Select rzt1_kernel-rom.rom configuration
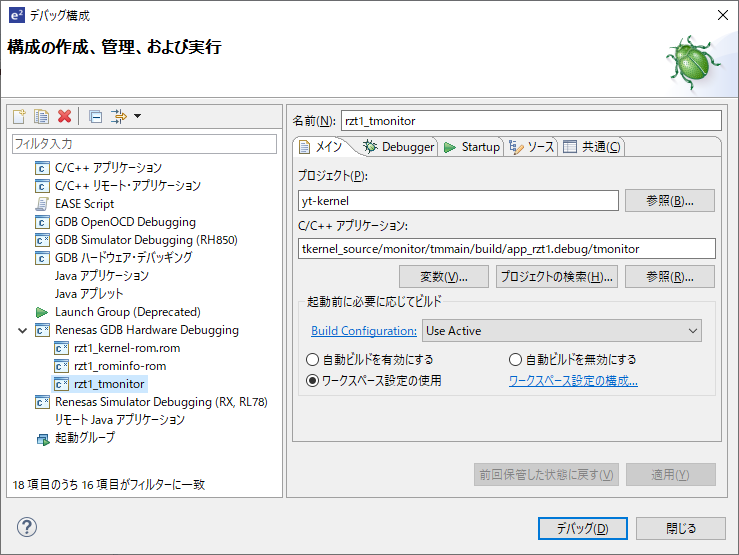This screenshot has width=739, height=555. (x=127, y=348)
